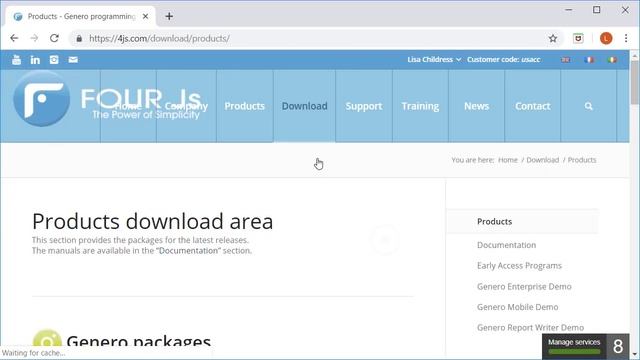Select the Products browser tab
Screen dimensions: 640x360
81,16
